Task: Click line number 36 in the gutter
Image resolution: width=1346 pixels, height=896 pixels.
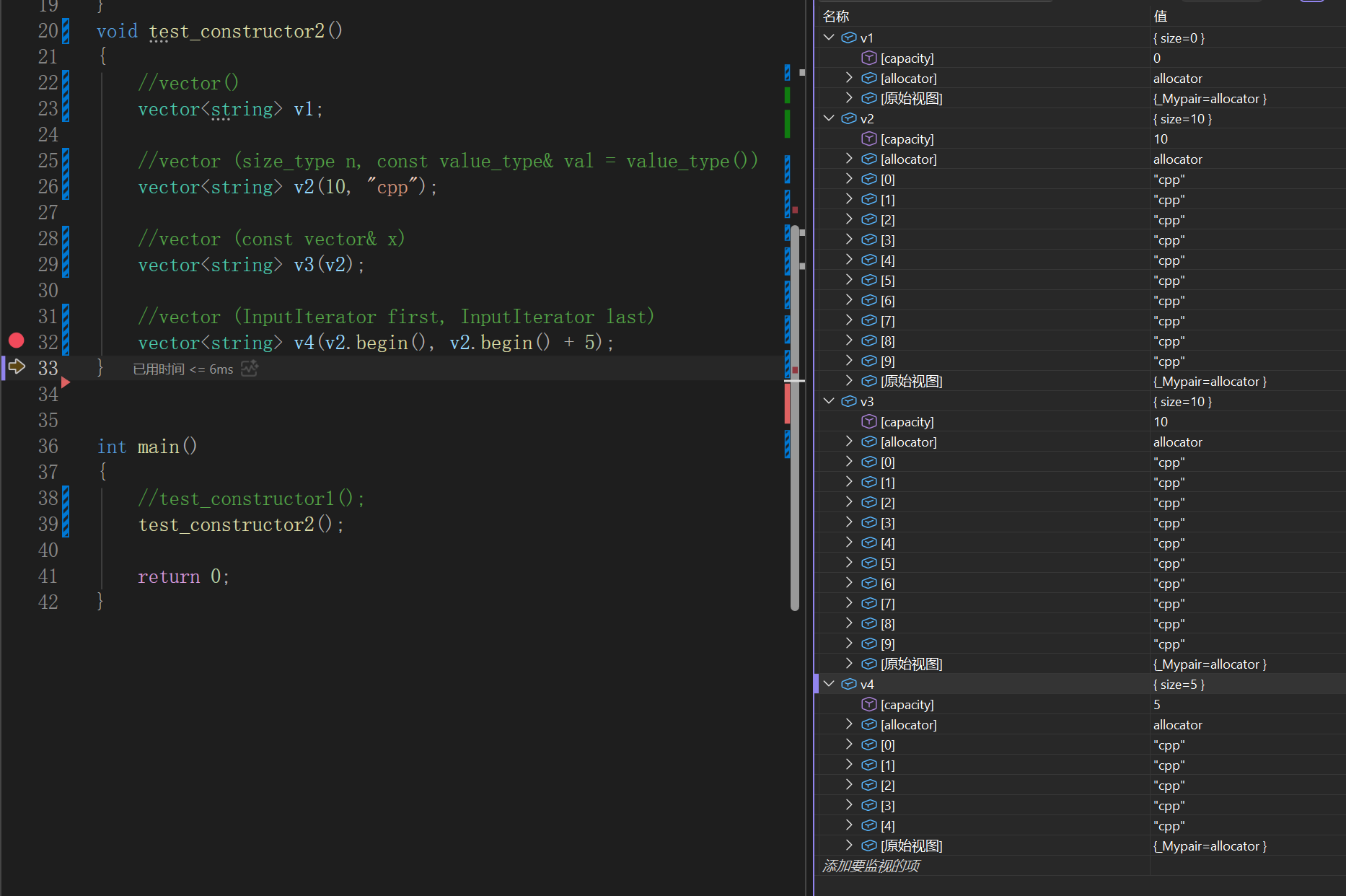Action: click(x=48, y=446)
